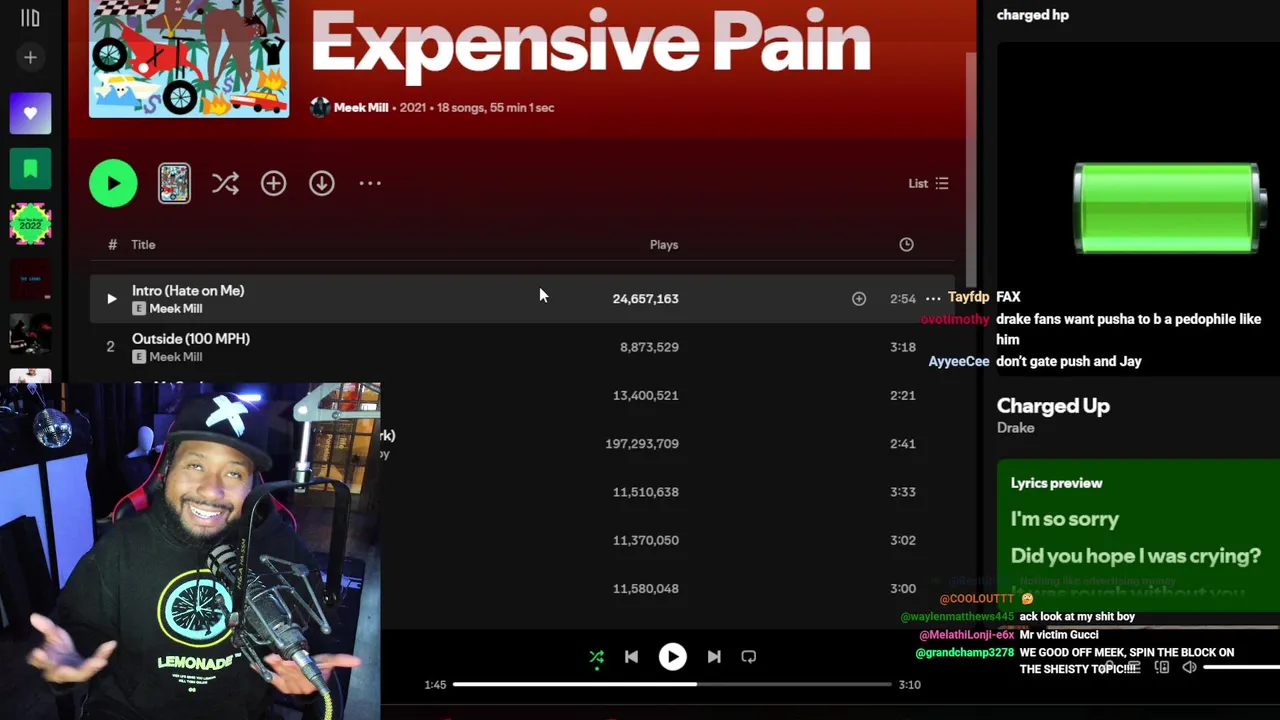Open the Liked Songs heart tile
The height and width of the screenshot is (720, 1280).
point(30,113)
